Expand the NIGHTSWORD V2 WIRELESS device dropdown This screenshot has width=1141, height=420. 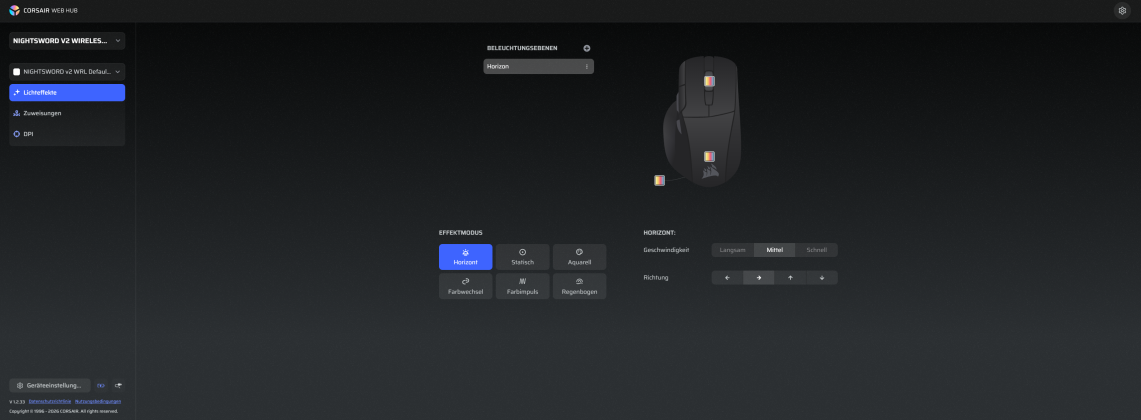pos(67,41)
